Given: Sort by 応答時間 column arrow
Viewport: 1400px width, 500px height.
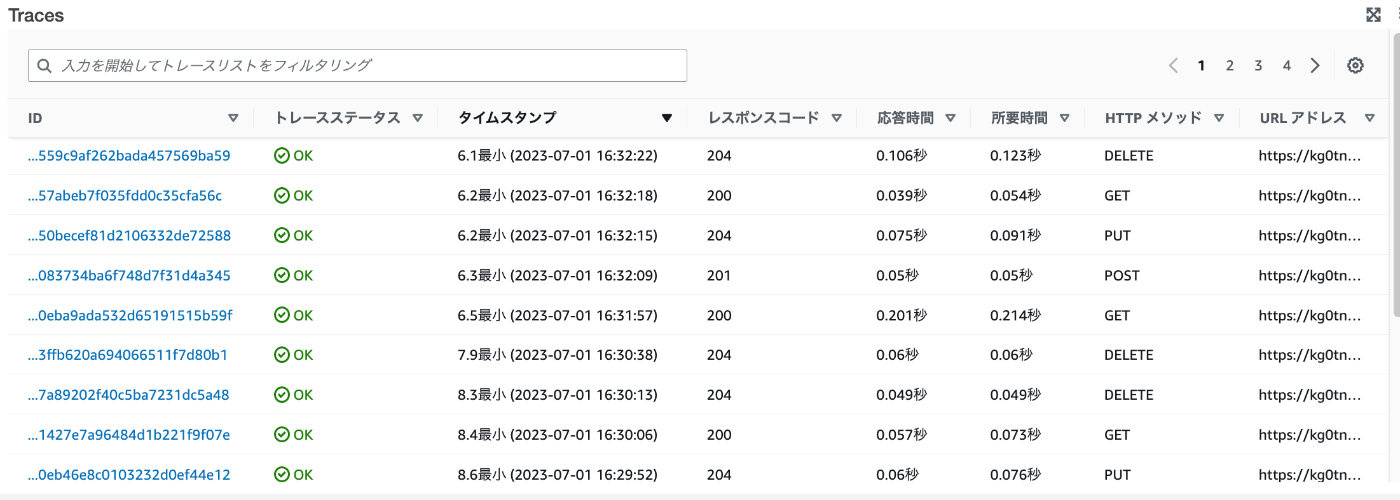Looking at the screenshot, I should pyautogui.click(x=950, y=118).
